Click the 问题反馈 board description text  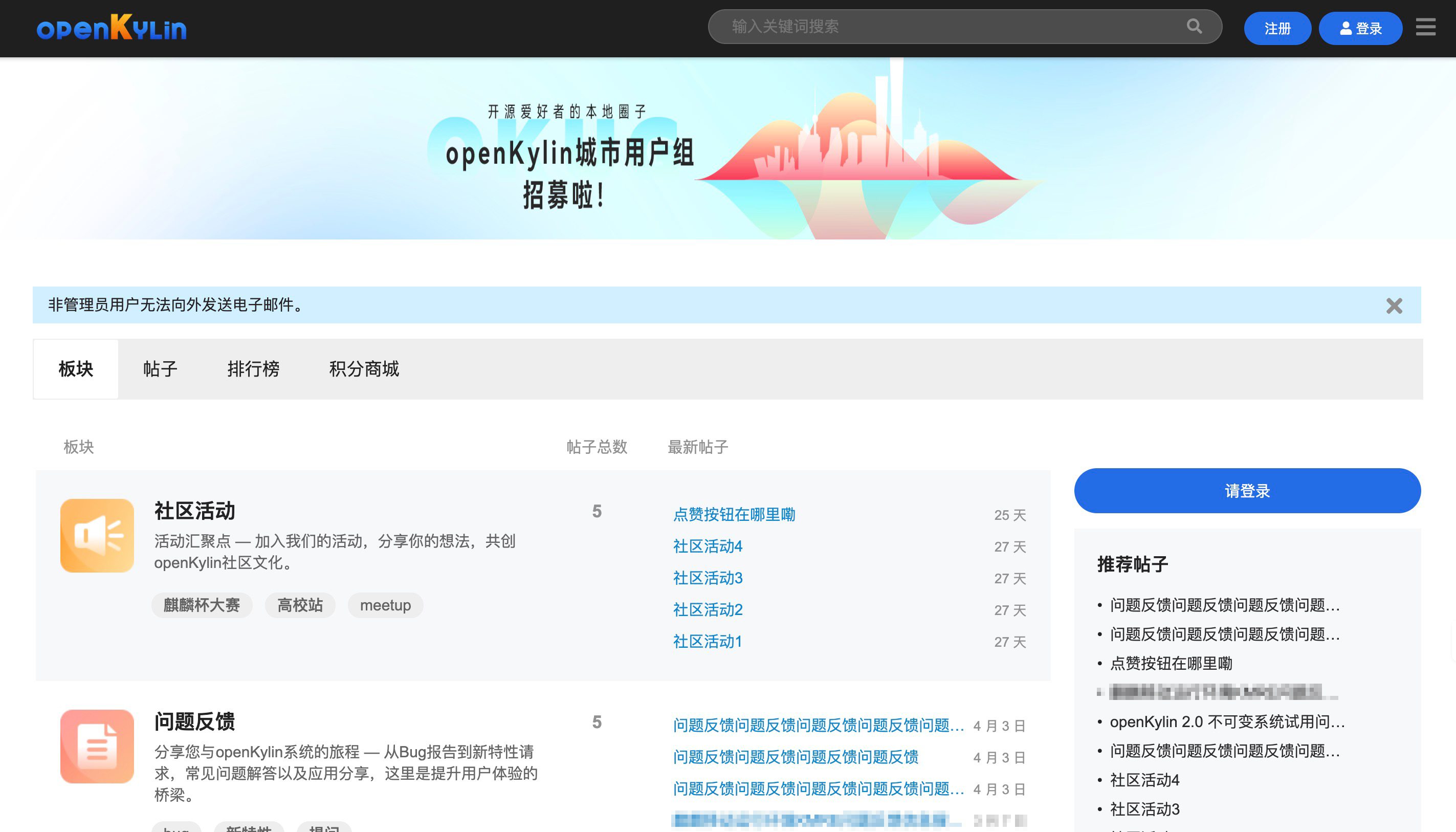345,773
